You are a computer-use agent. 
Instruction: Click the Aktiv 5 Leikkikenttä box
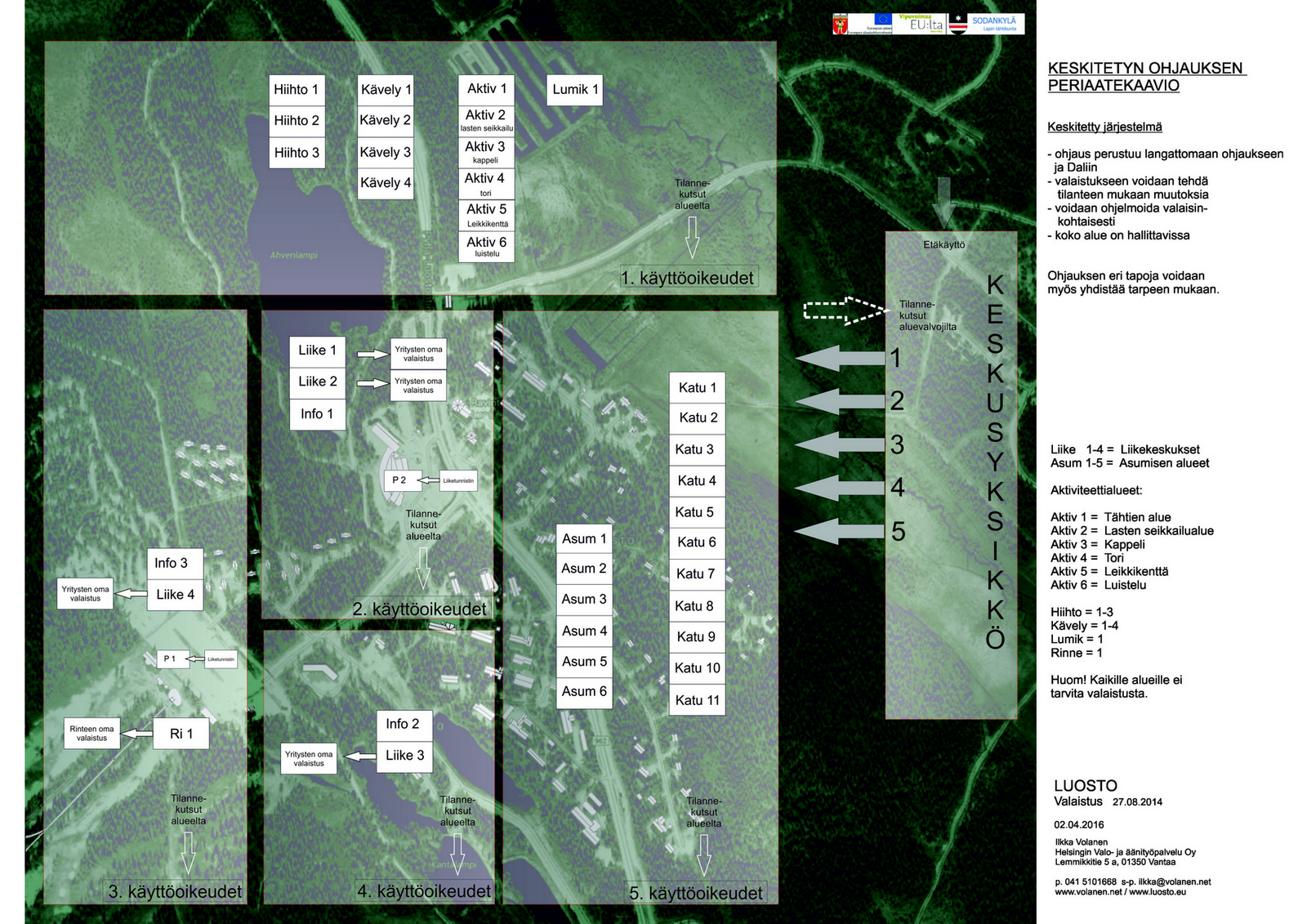(487, 215)
